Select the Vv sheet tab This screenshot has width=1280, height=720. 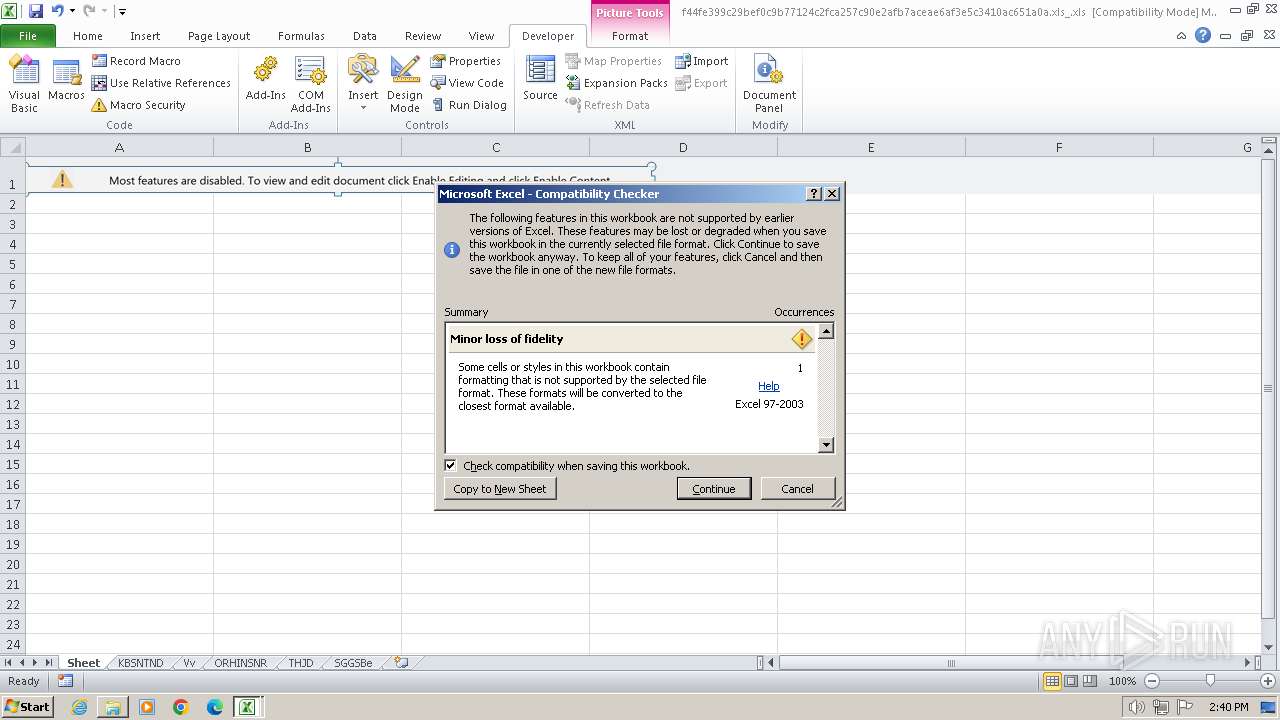[x=189, y=663]
